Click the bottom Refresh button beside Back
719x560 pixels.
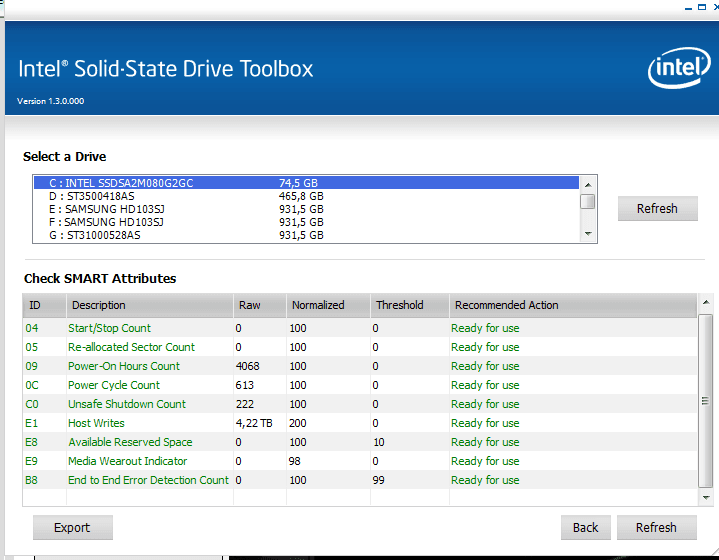point(657,527)
